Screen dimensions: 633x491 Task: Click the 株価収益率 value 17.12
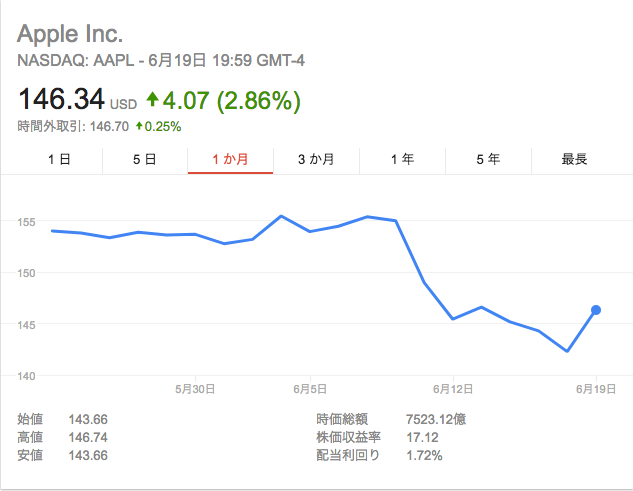(422, 438)
